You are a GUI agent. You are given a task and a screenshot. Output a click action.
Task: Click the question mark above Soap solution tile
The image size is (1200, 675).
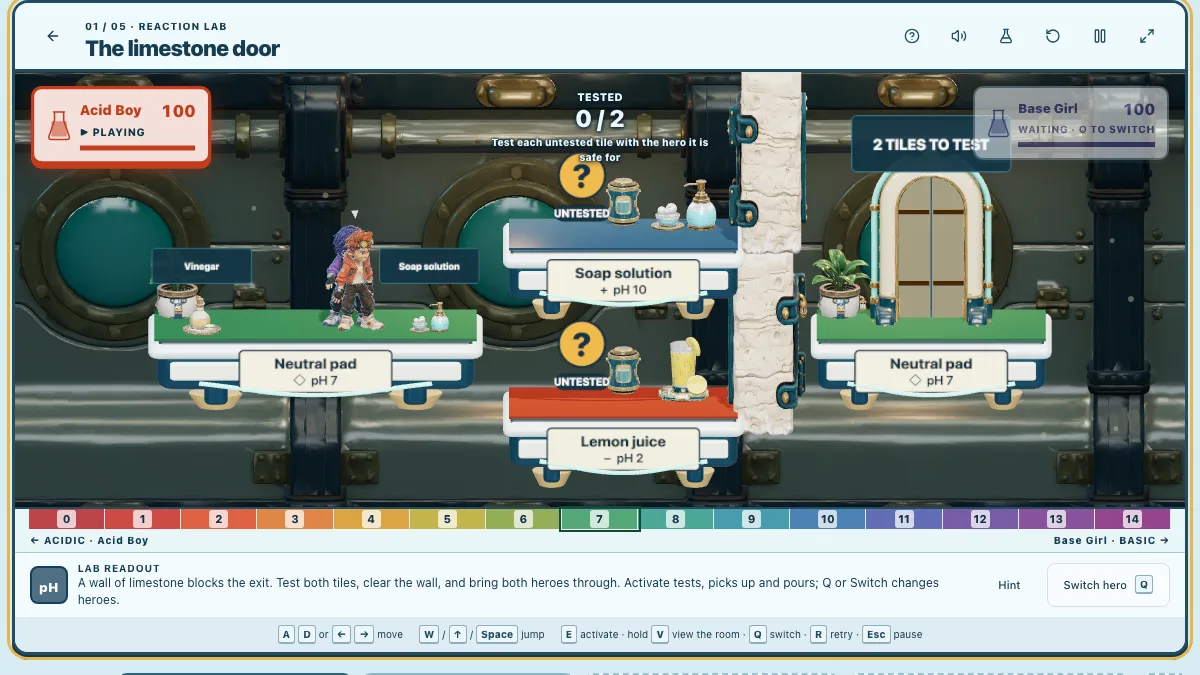581,178
